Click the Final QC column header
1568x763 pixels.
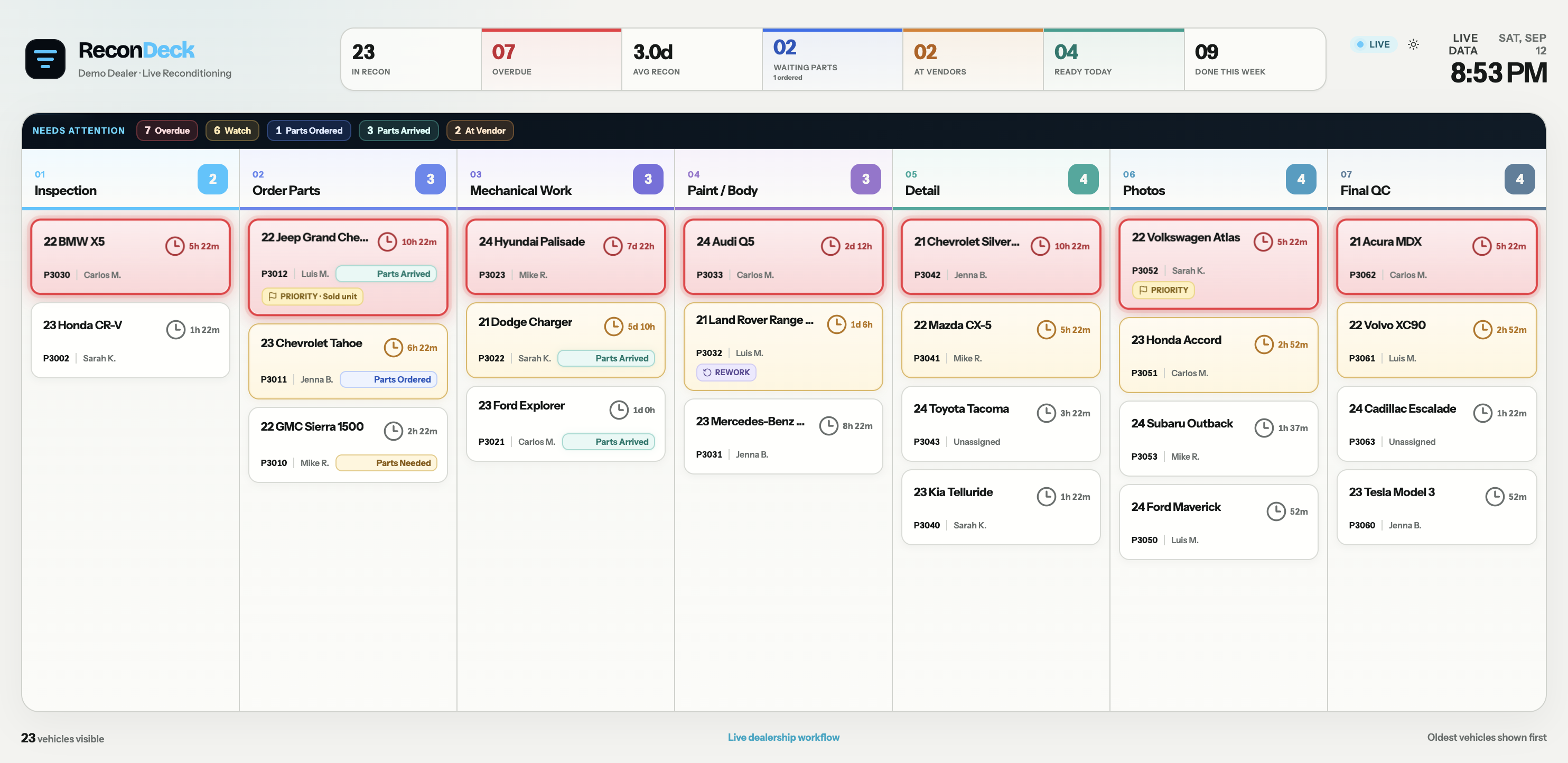click(x=1436, y=179)
